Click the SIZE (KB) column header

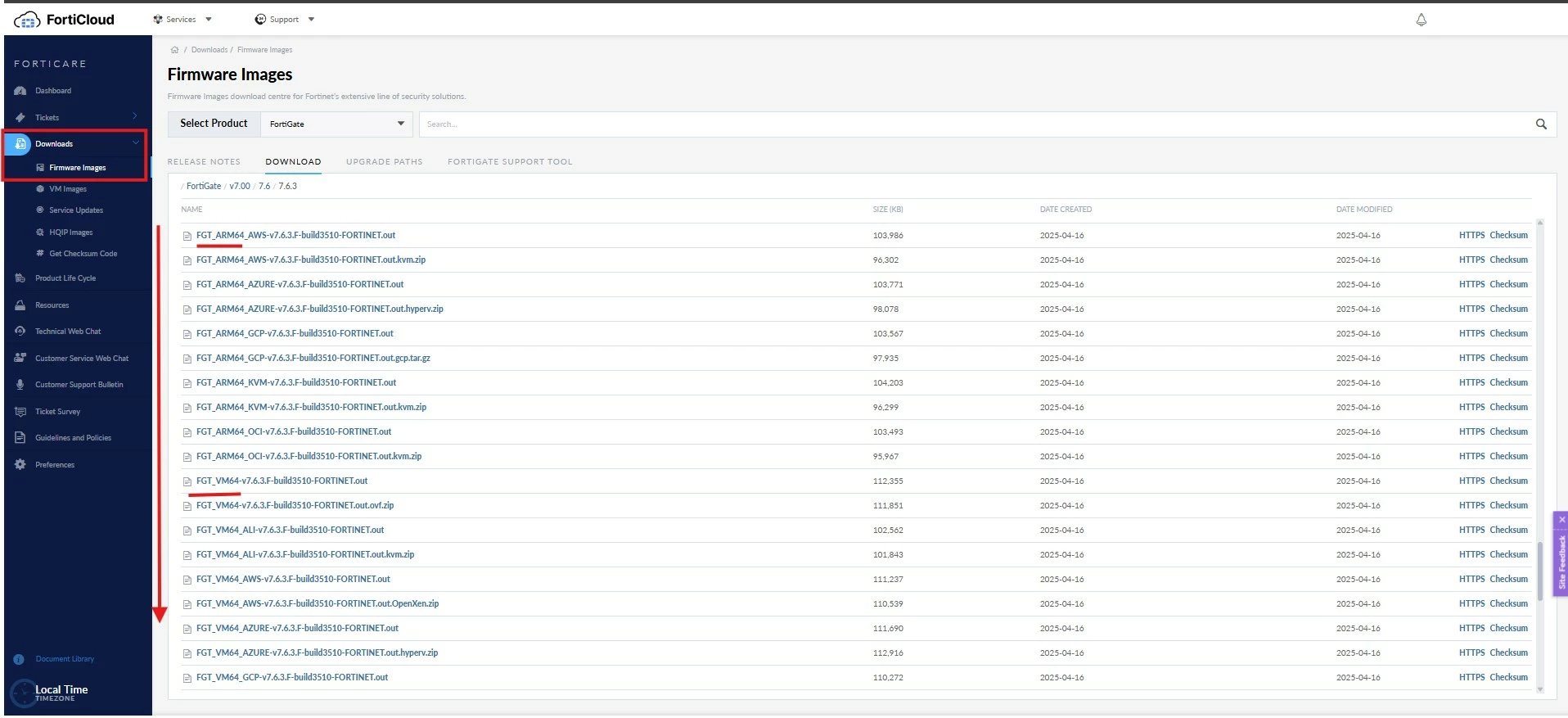coord(888,210)
